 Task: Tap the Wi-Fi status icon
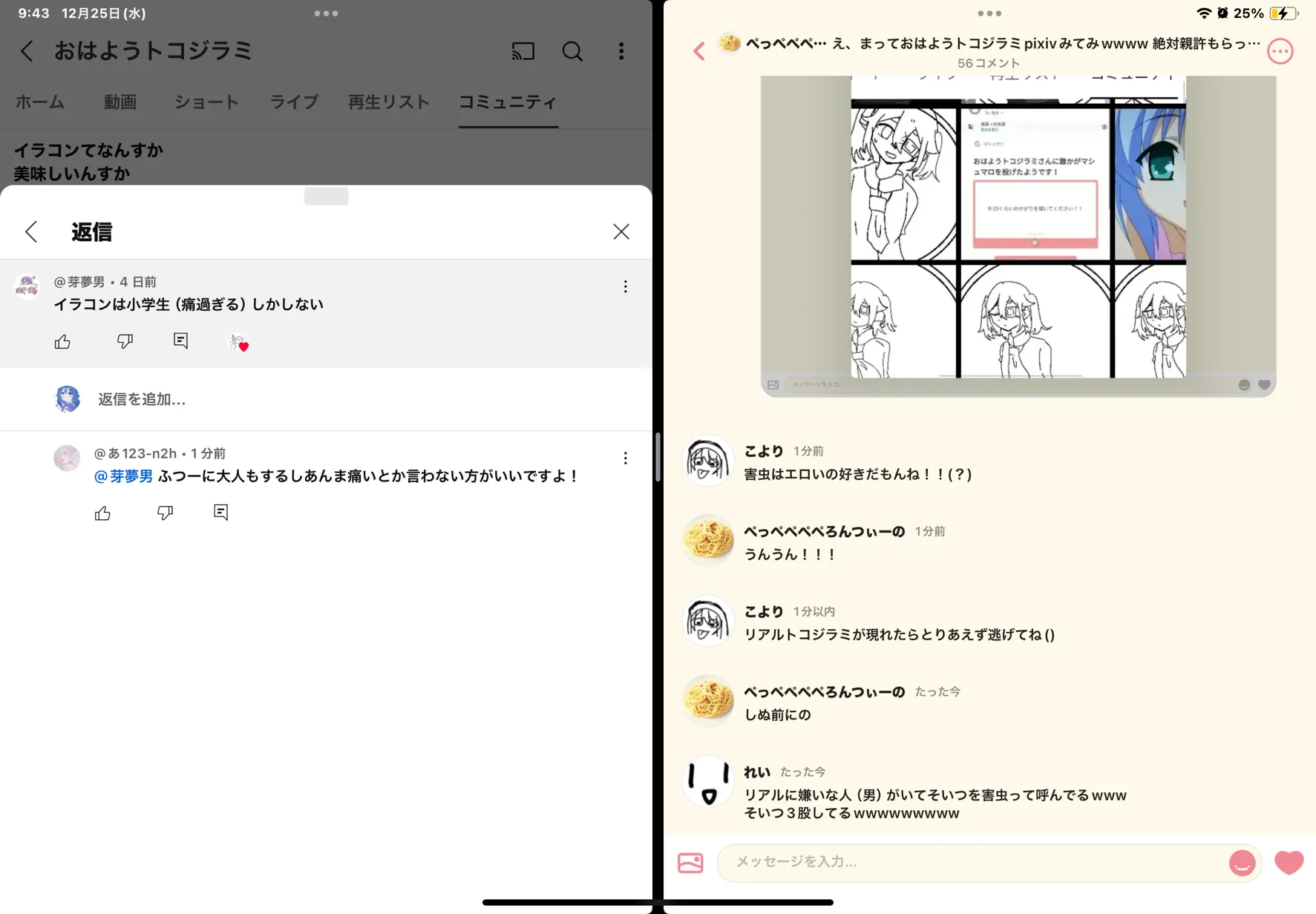pos(1203,13)
